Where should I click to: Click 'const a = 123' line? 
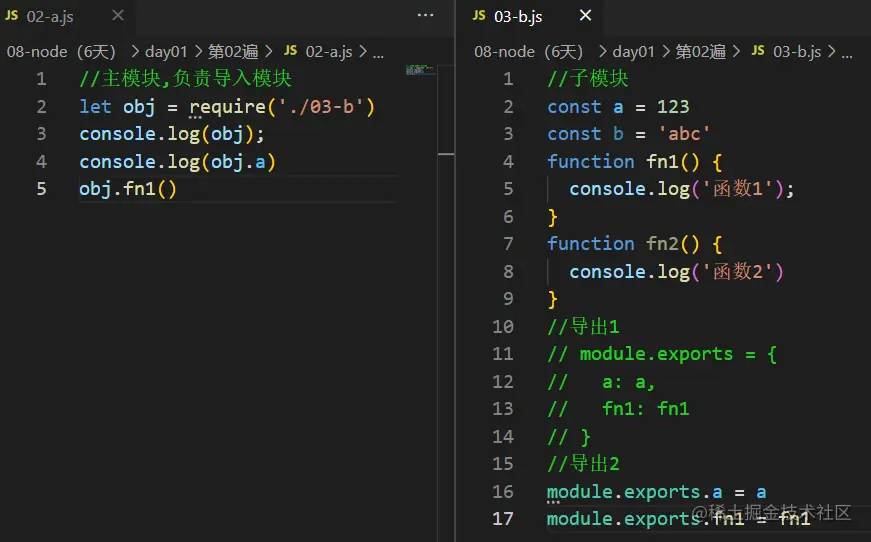tap(618, 107)
